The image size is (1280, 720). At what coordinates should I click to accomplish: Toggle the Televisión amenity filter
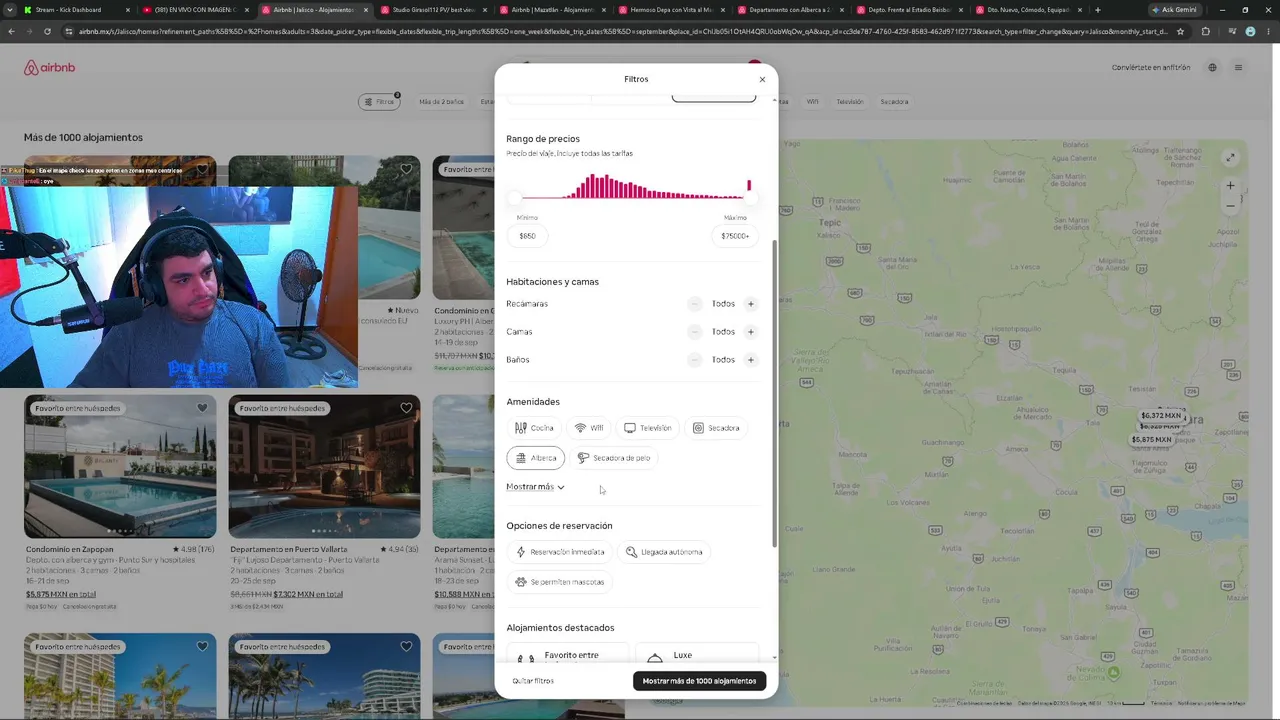(x=648, y=428)
